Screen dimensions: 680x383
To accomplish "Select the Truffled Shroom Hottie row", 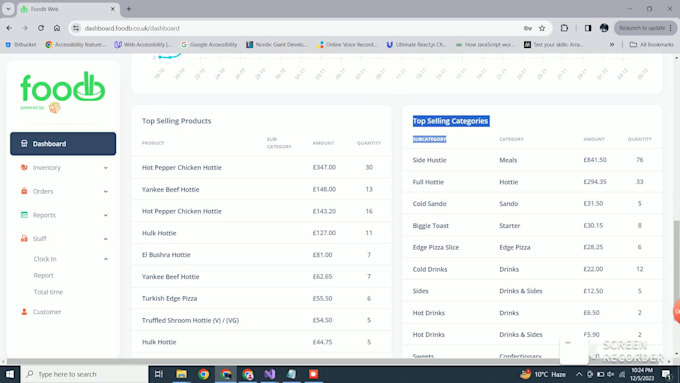I will (262, 320).
